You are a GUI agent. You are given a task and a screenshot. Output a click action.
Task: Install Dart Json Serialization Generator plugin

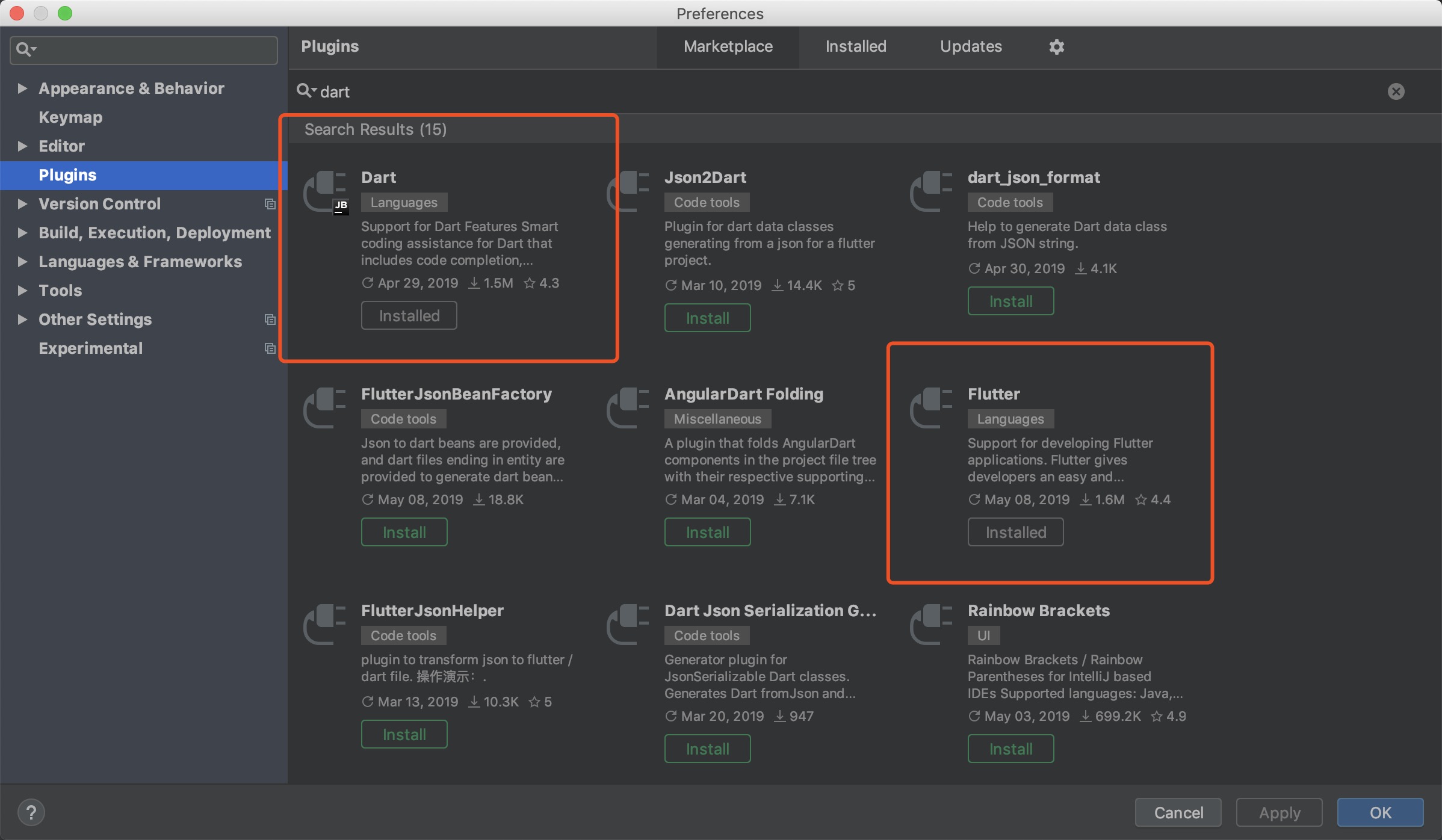coord(707,749)
